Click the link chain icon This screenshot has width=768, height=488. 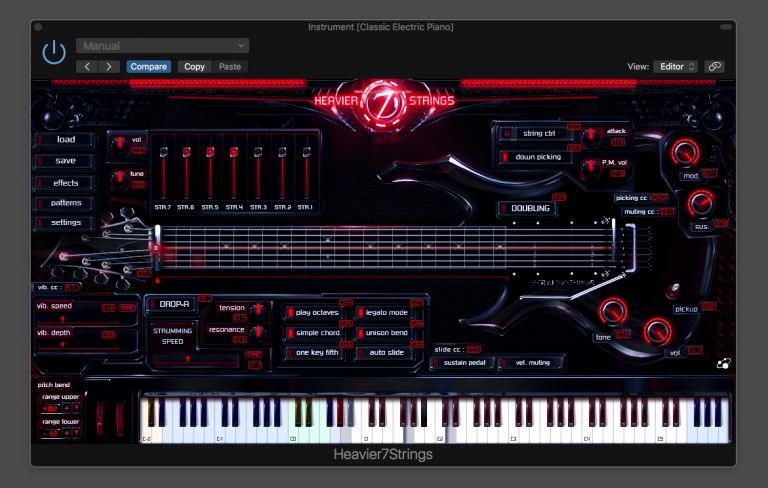[714, 66]
